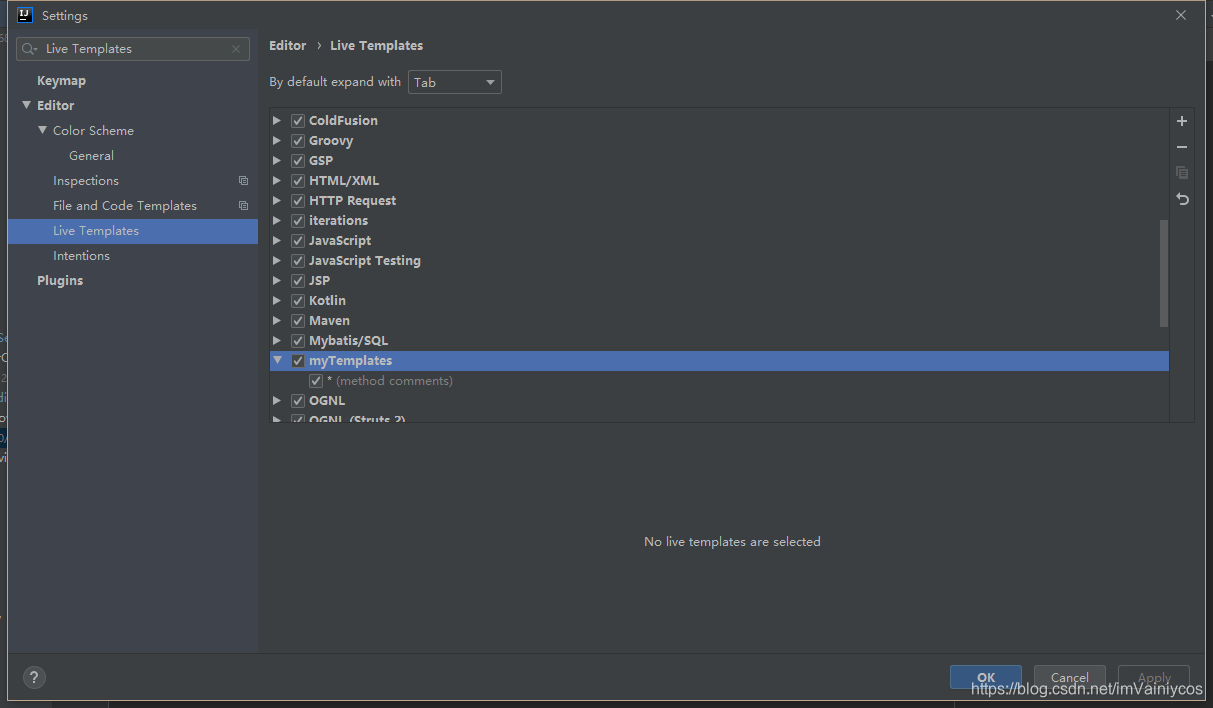The width and height of the screenshot is (1213, 708).
Task: Click the remove template minus icon
Action: pyautogui.click(x=1182, y=147)
